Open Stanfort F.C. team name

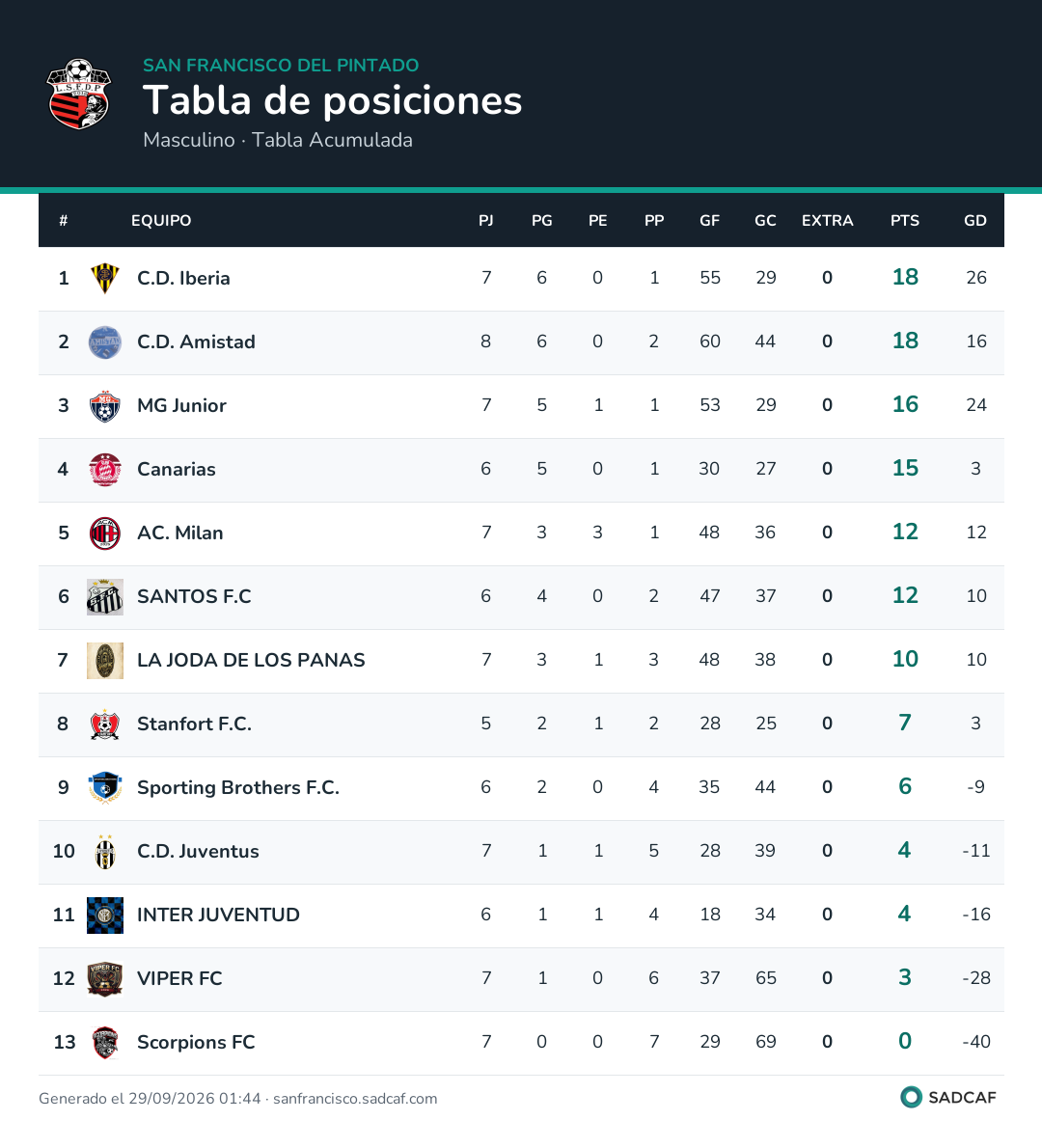tap(194, 724)
